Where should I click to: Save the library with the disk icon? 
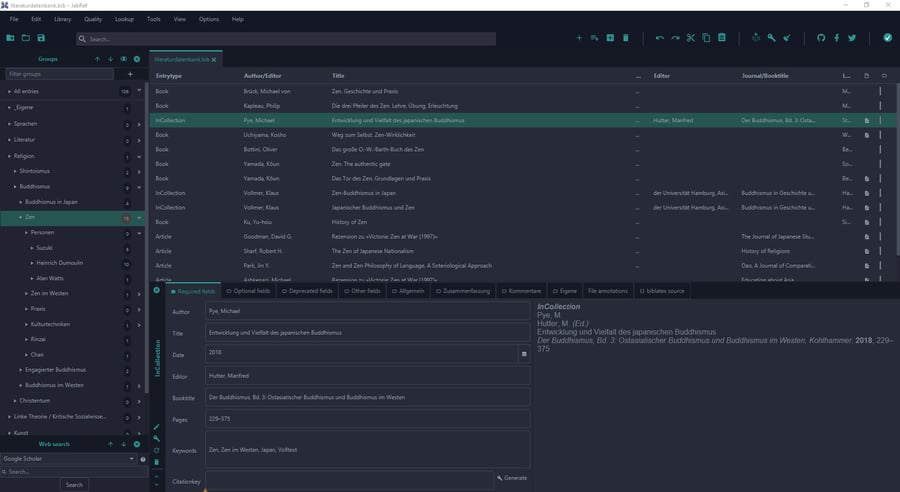tap(41, 38)
